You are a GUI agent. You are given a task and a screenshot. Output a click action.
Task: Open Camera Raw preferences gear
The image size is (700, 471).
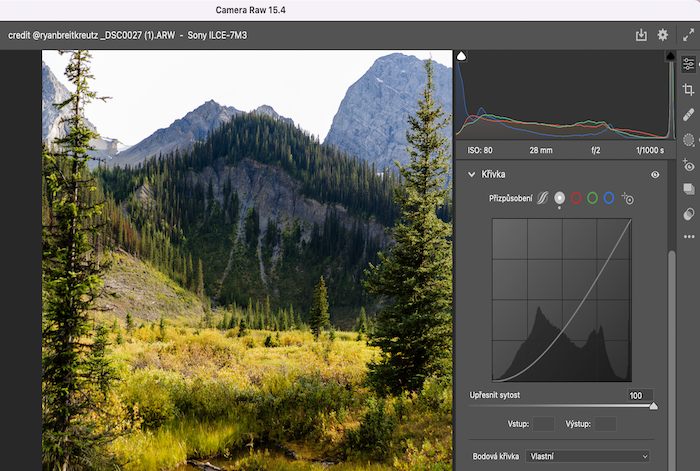pos(663,35)
